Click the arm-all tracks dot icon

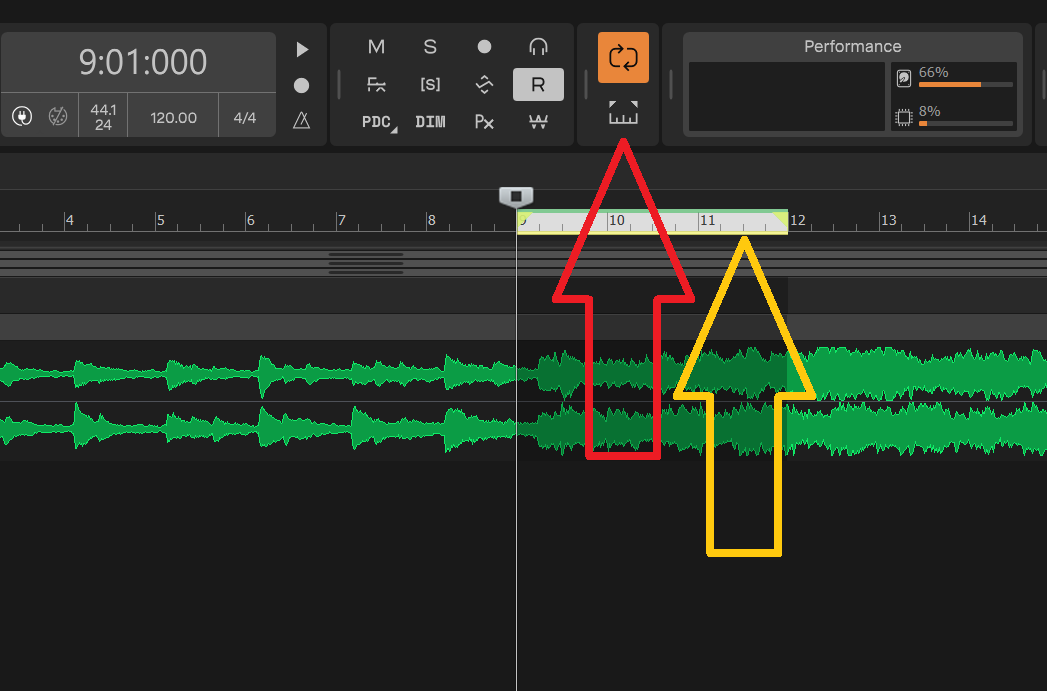pyautogui.click(x=484, y=47)
